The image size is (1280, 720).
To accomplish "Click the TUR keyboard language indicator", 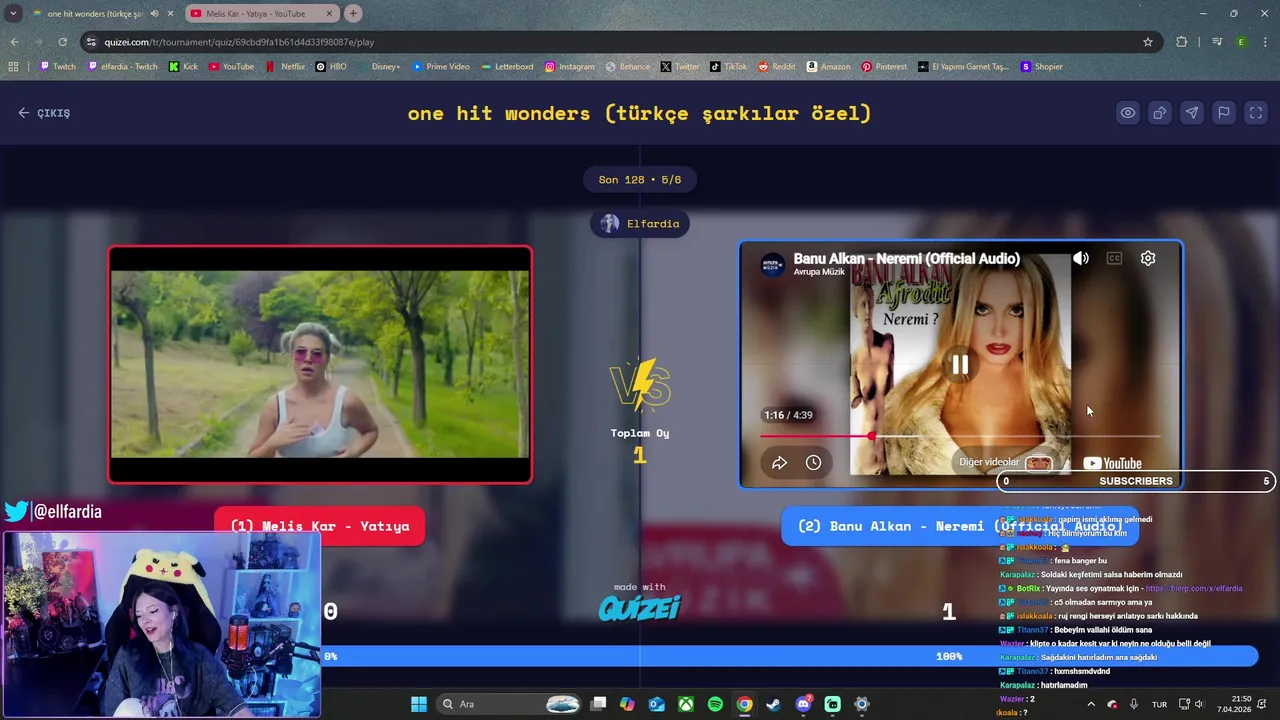I will point(1159,704).
